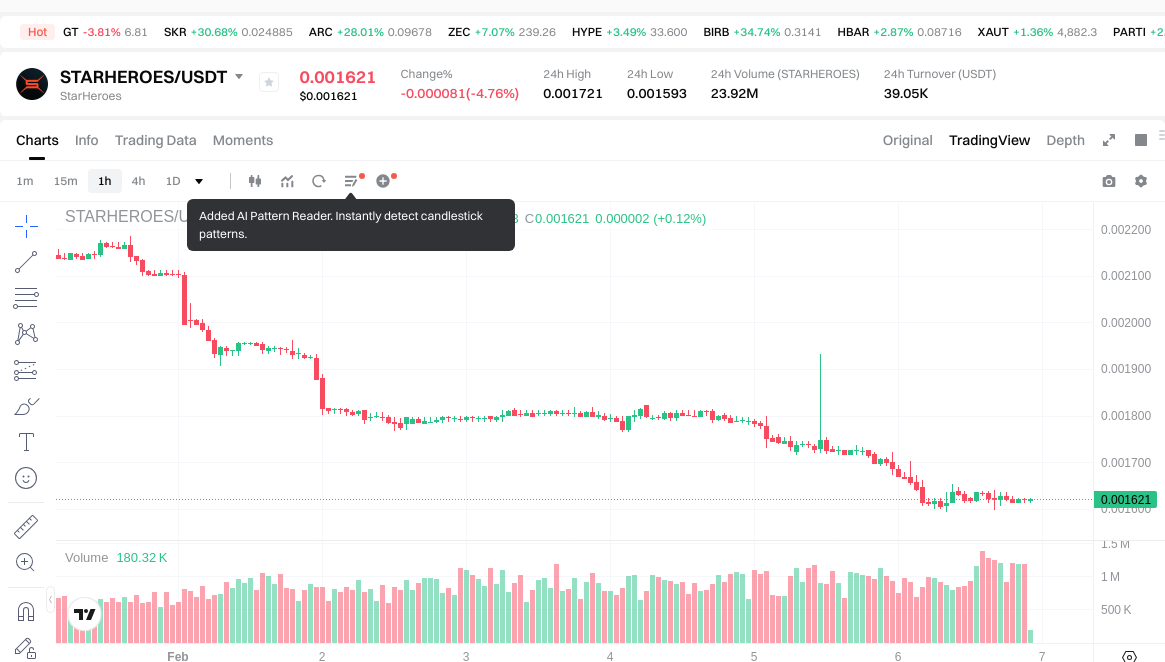Select the crosshair cursor tool
The width and height of the screenshot is (1165, 662).
tap(26, 225)
